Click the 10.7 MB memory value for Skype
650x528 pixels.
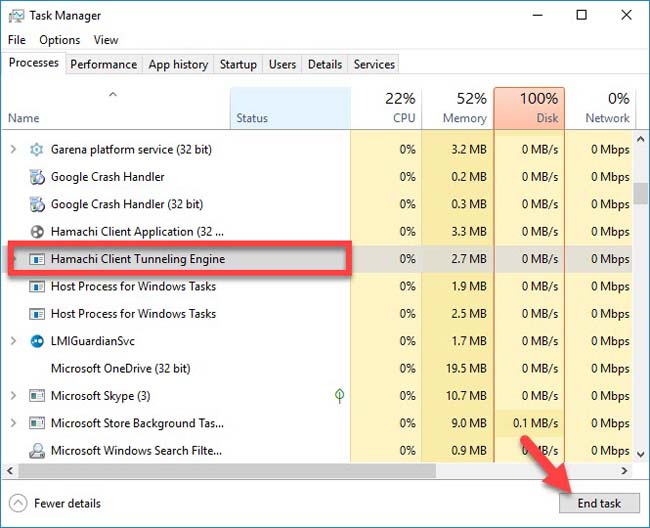[466, 396]
